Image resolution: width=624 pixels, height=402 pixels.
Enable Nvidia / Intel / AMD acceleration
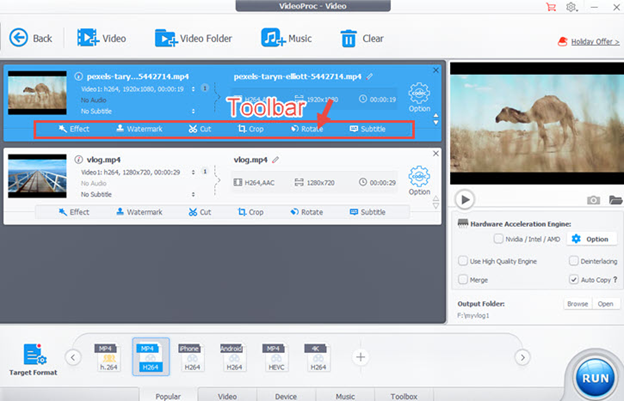click(498, 238)
